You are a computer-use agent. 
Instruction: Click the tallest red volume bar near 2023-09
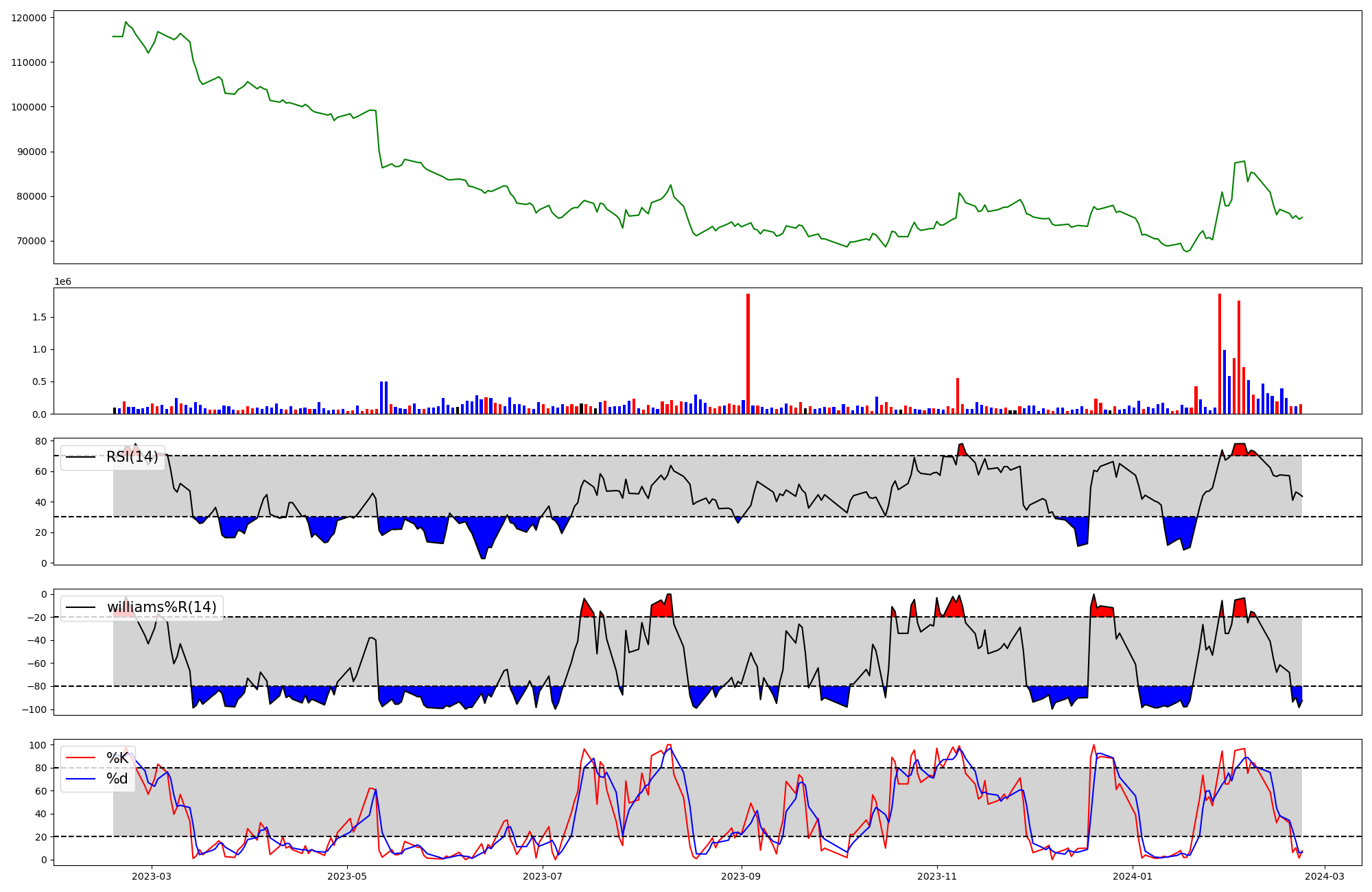748,353
